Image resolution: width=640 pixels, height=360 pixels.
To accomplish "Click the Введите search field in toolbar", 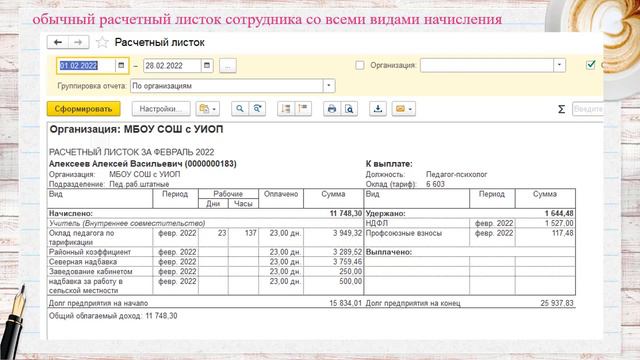I will tap(588, 109).
